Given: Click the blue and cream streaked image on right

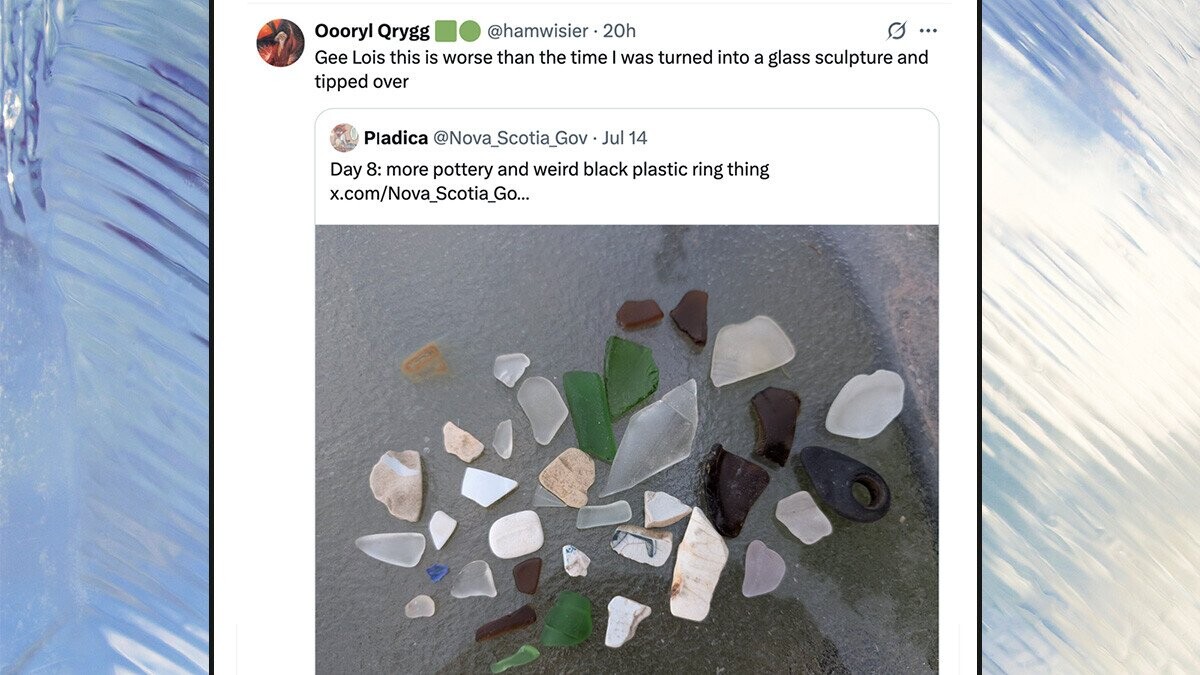Looking at the screenshot, I should (1091, 337).
